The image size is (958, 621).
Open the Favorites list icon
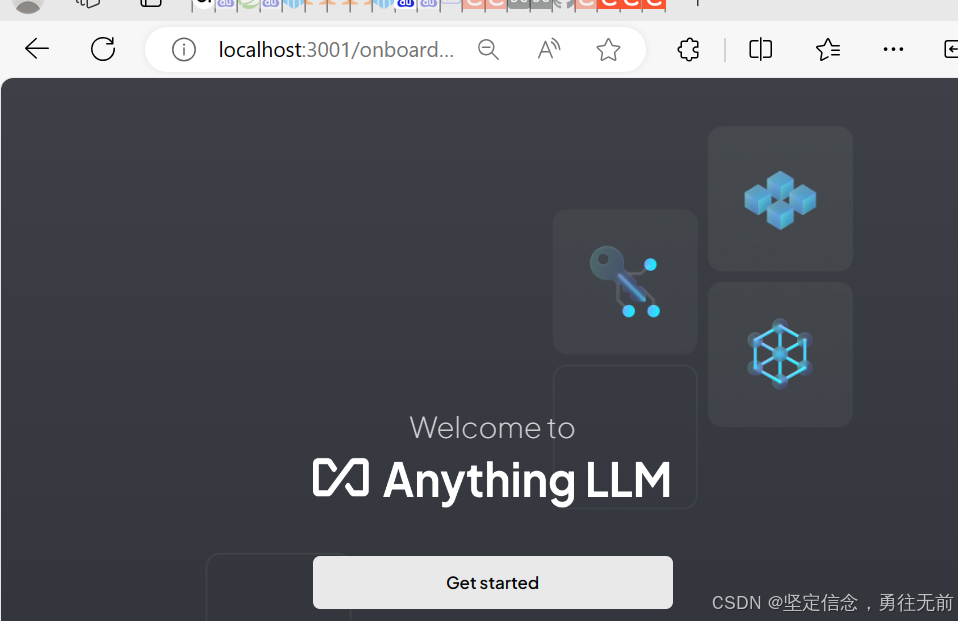pos(828,50)
